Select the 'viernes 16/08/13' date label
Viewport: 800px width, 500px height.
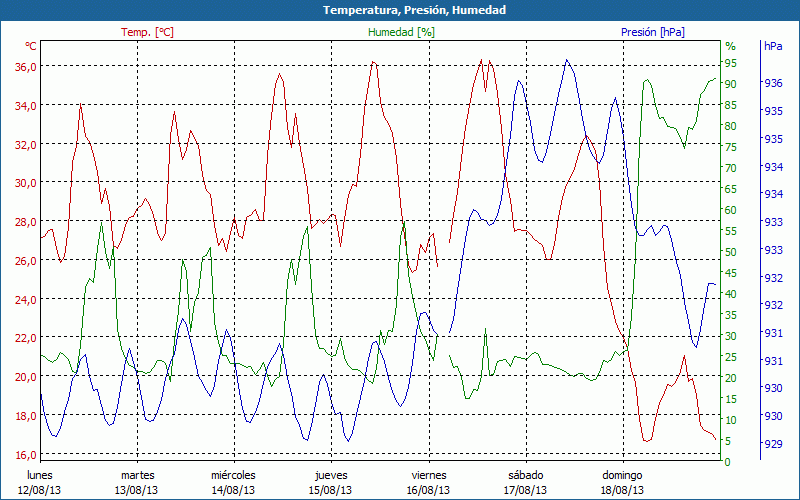tap(428, 482)
